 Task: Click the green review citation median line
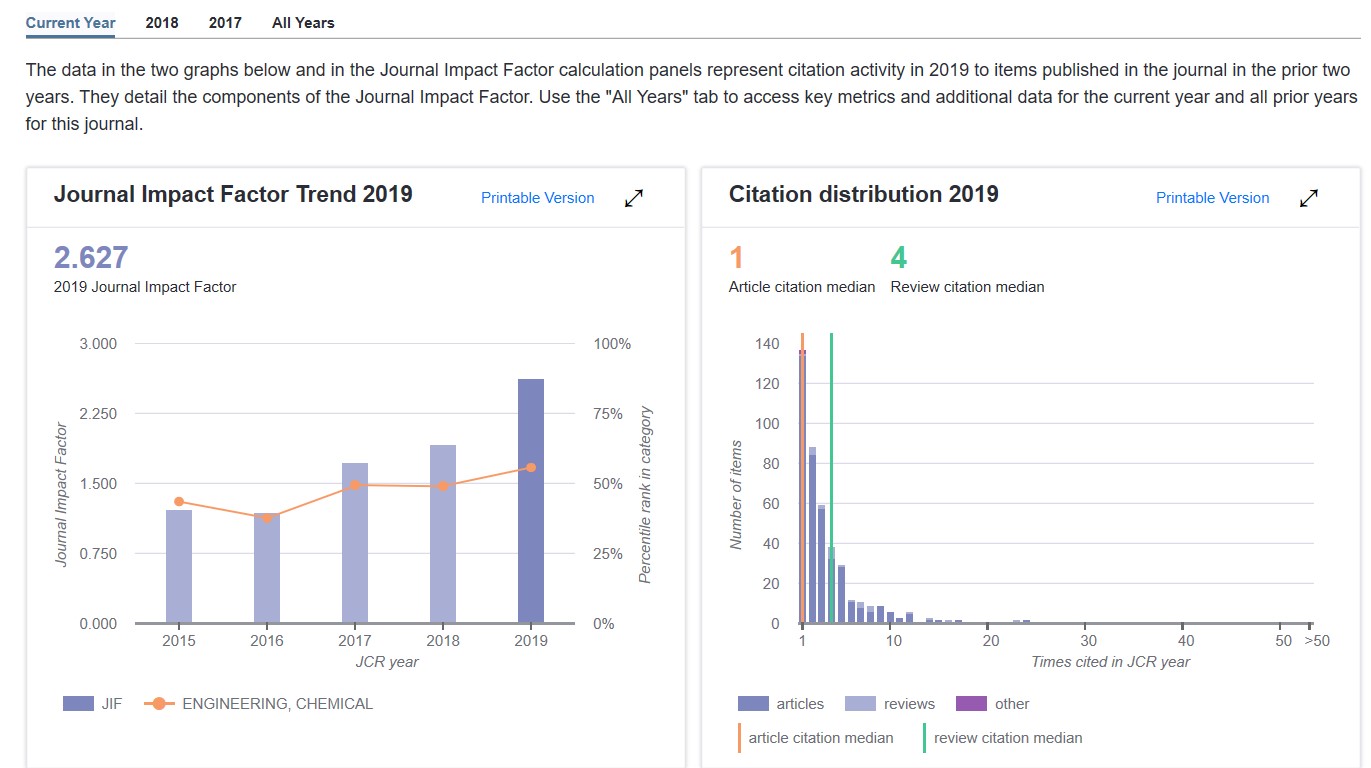[831, 450]
